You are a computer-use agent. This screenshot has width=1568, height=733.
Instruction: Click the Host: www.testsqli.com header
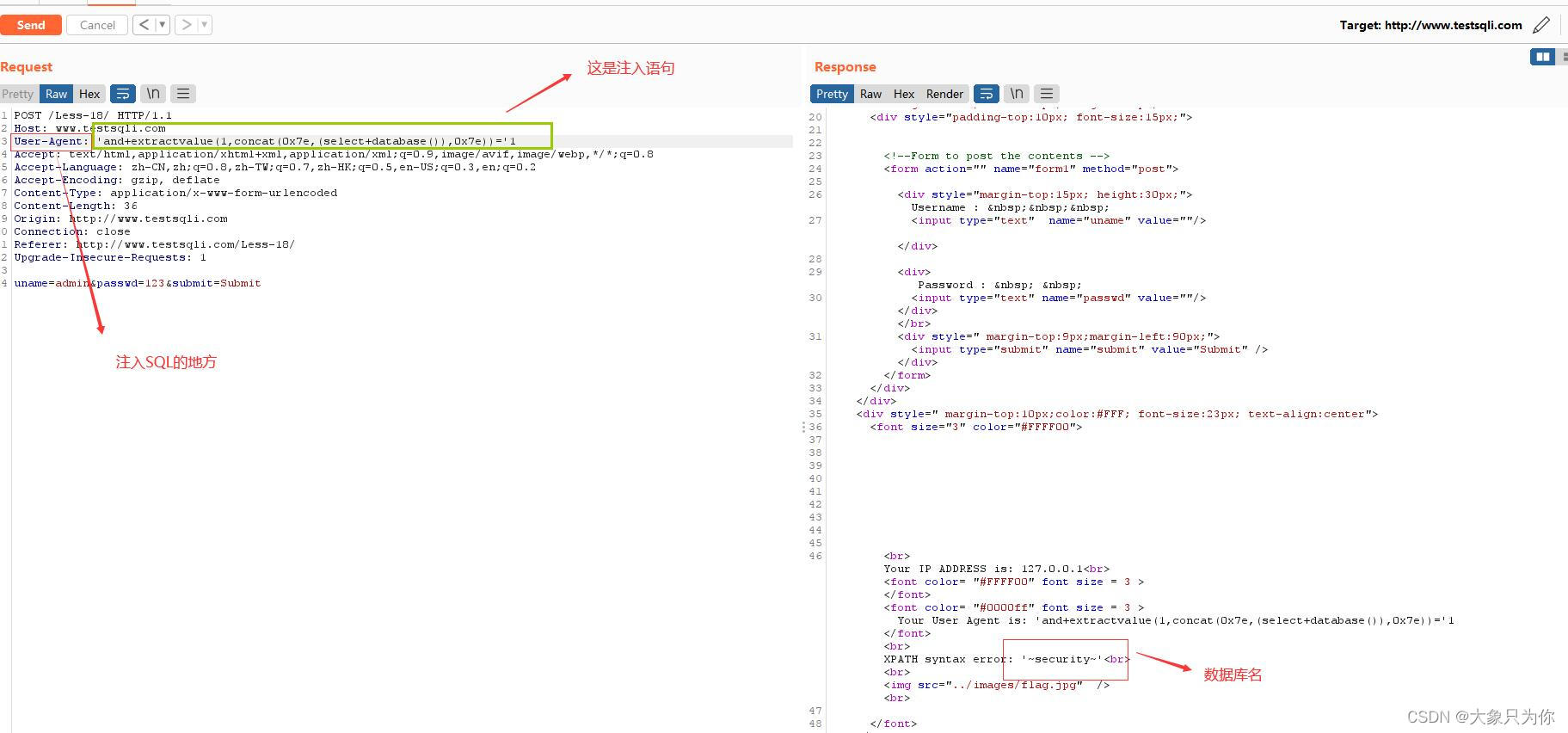point(89,128)
